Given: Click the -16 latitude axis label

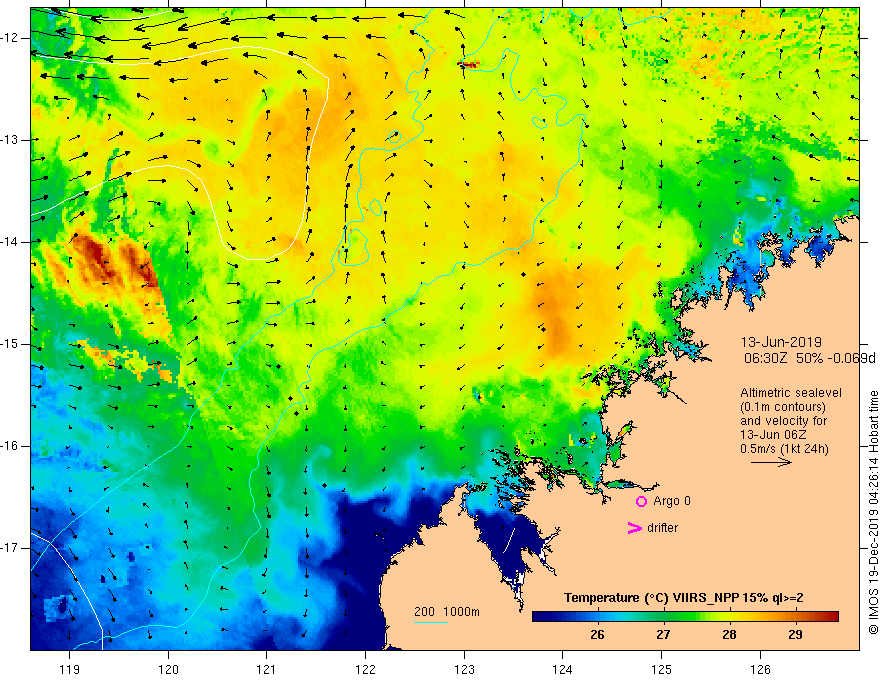Looking at the screenshot, I should point(11,446).
